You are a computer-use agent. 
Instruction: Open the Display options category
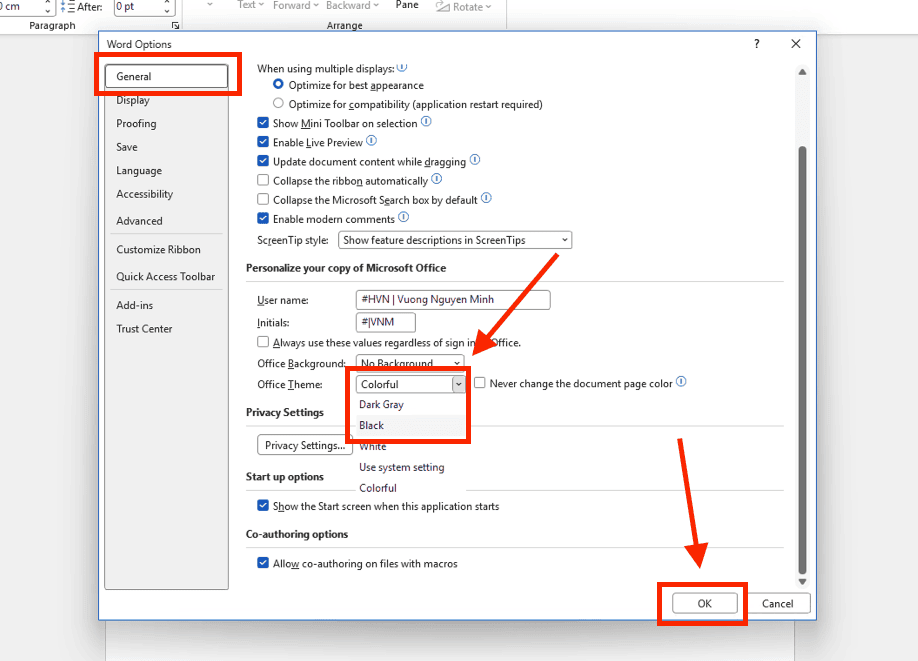click(x=133, y=100)
